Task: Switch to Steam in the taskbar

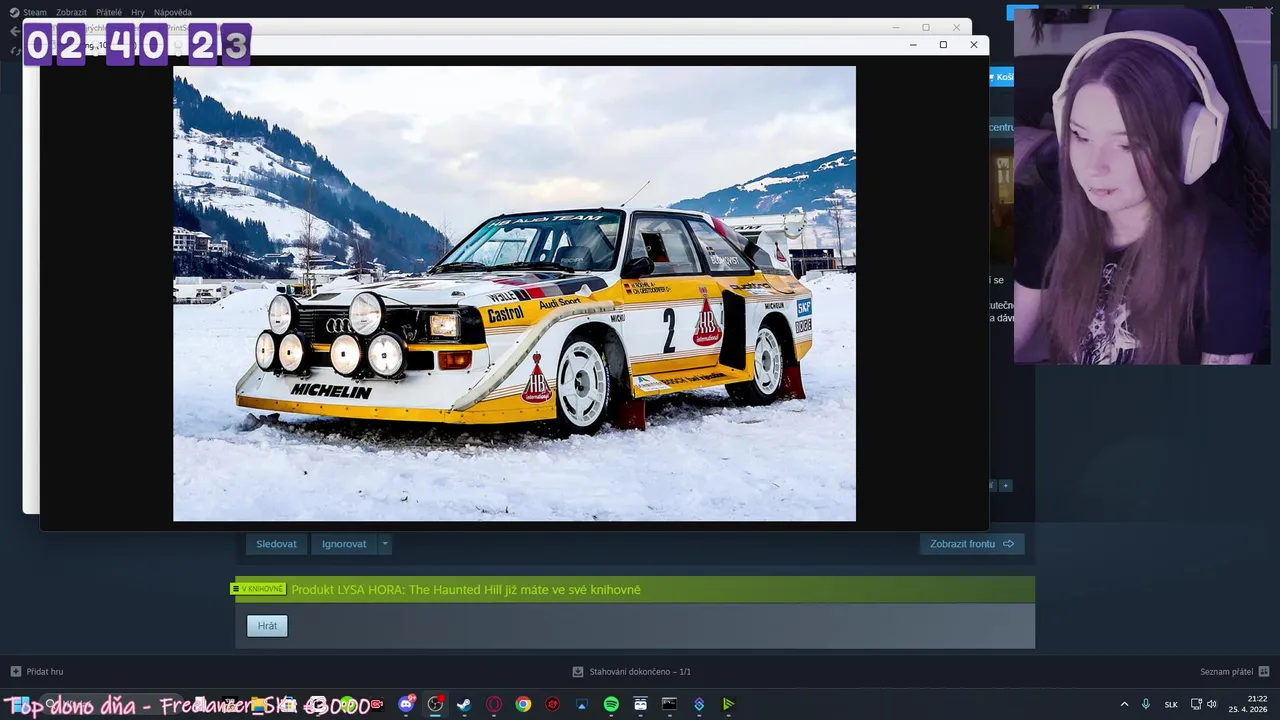Action: tap(464, 704)
